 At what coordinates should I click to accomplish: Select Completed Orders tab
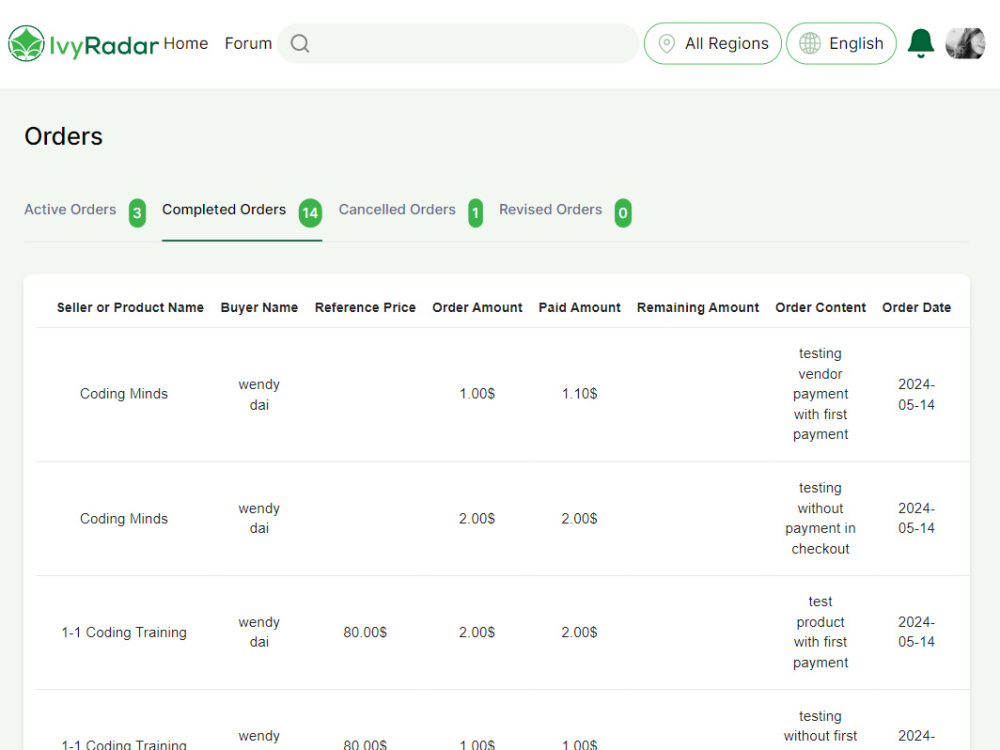pos(224,210)
